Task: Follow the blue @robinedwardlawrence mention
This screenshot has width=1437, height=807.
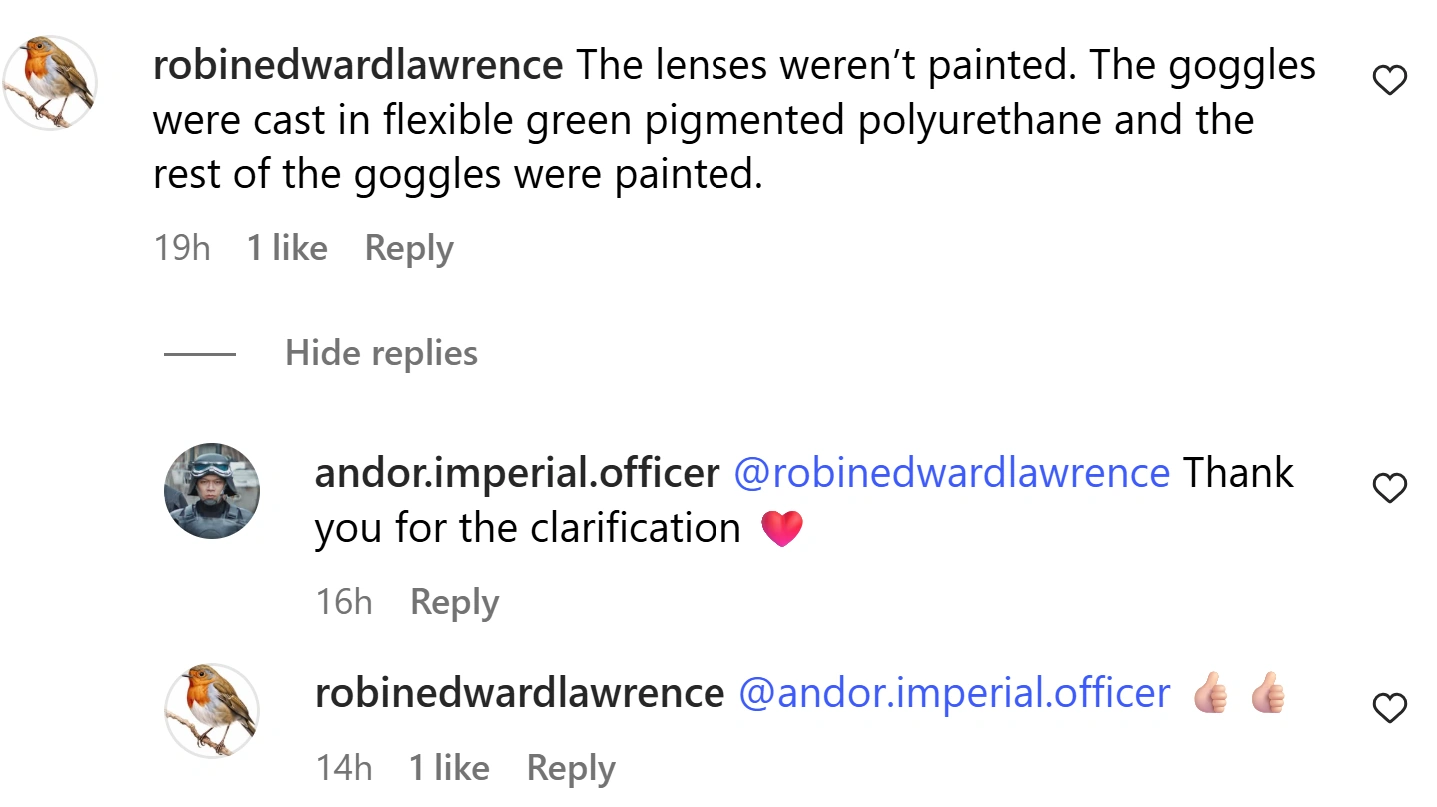Action: point(951,473)
